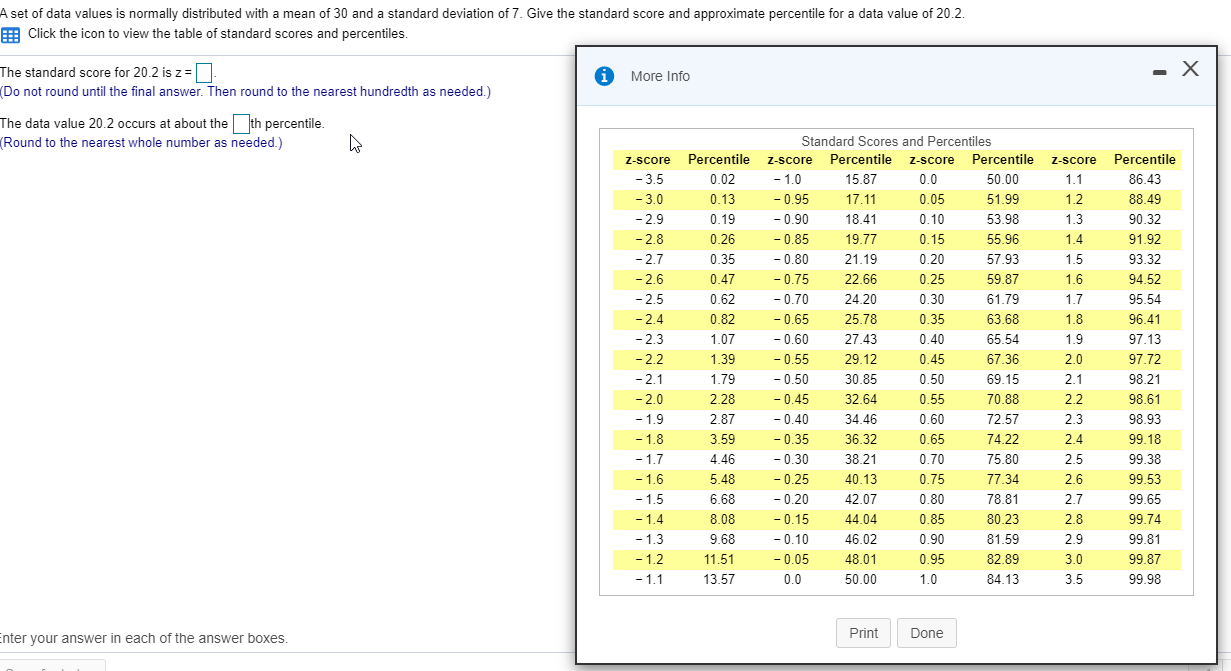Select the first Percentile column header
Screen dimensions: 1231x671
pos(719,159)
